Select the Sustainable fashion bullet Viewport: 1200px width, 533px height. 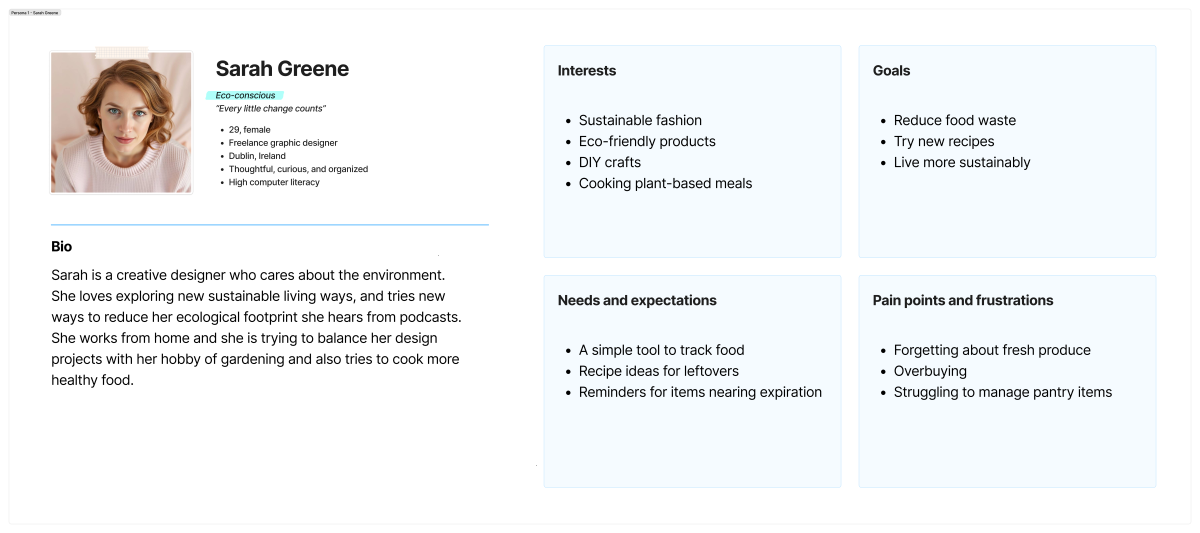pyautogui.click(x=640, y=120)
